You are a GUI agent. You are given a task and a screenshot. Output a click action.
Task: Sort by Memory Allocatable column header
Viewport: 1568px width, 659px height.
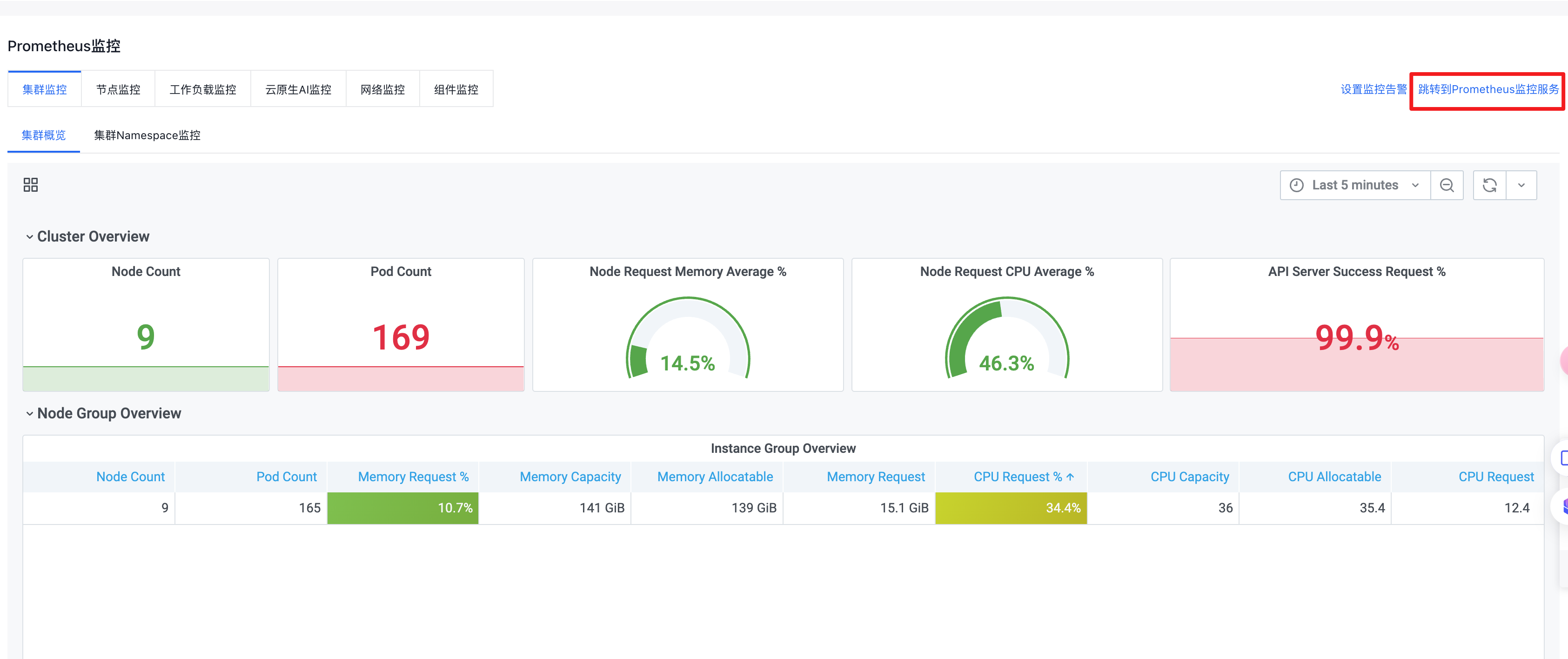point(715,477)
